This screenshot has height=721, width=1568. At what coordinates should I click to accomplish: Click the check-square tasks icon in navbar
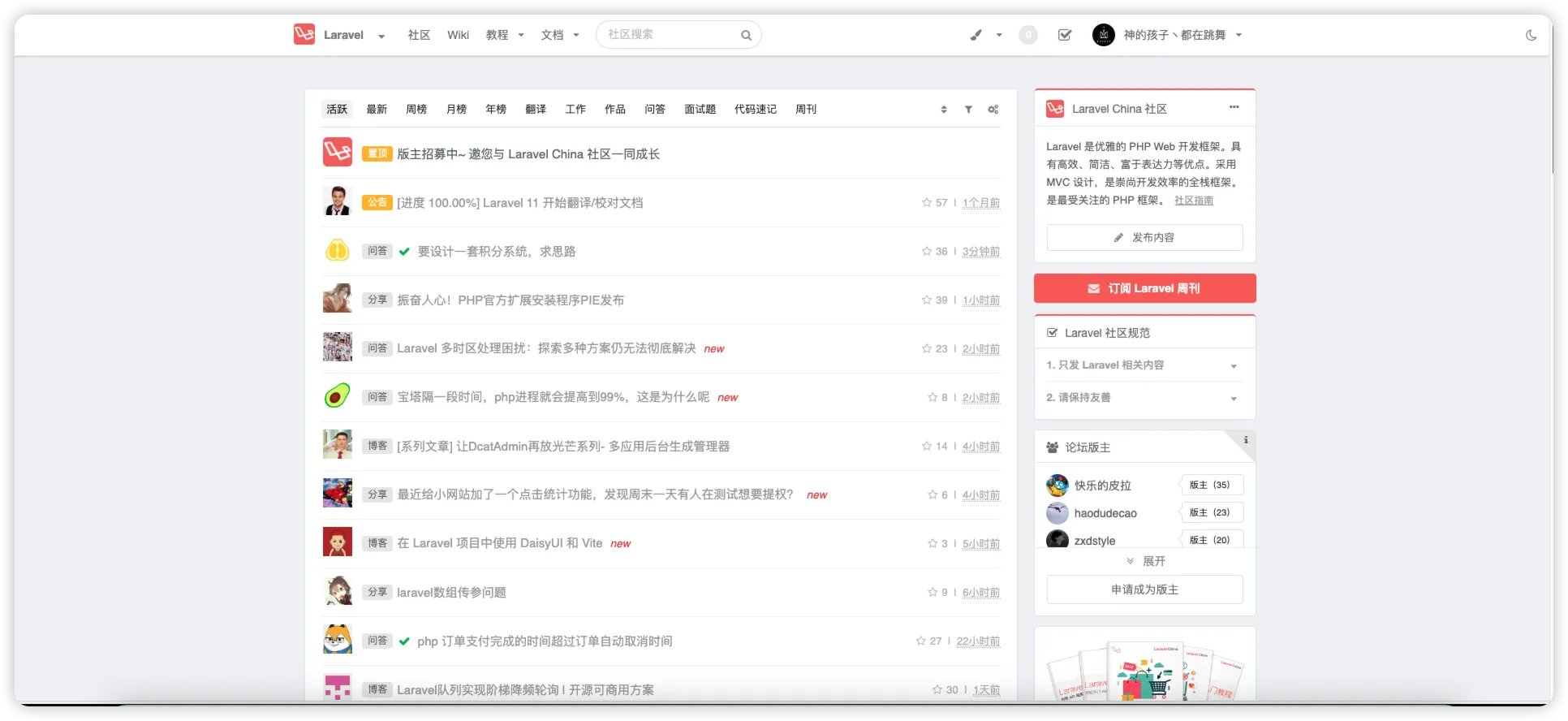click(1065, 35)
